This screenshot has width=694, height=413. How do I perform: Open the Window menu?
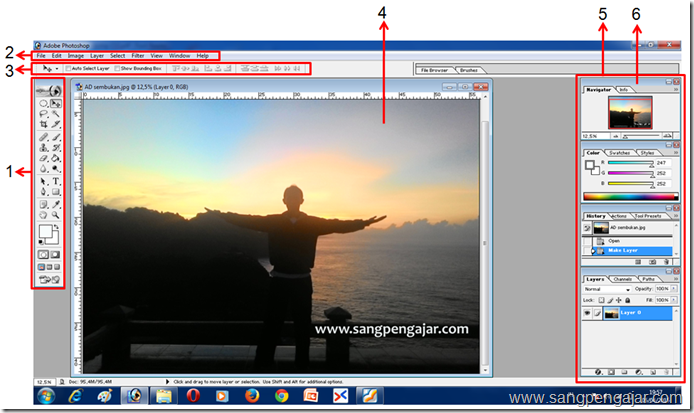coord(179,56)
